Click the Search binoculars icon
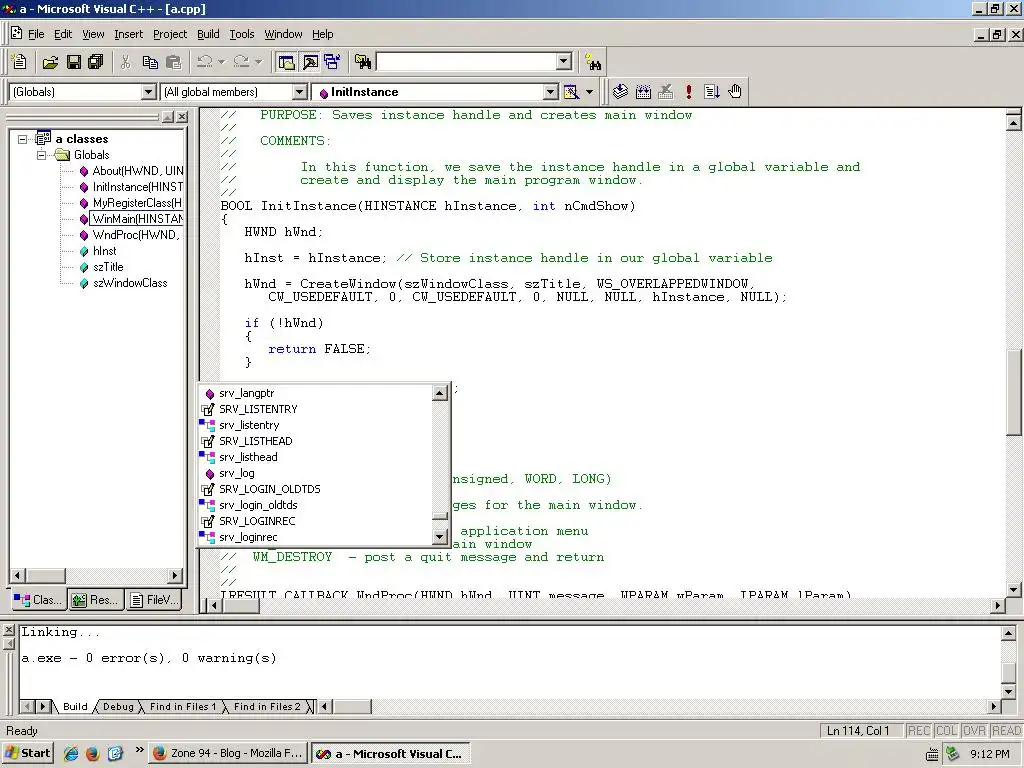The width and height of the screenshot is (1024, 768). point(593,63)
